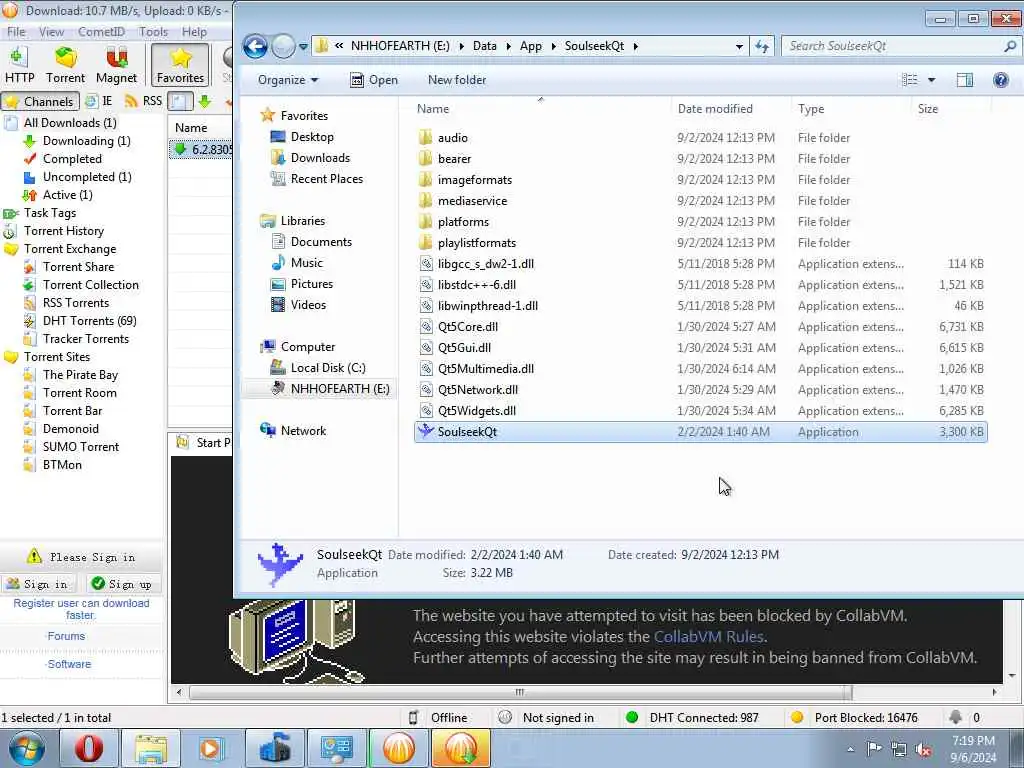Open Tracker Torrents item

(x=86, y=338)
